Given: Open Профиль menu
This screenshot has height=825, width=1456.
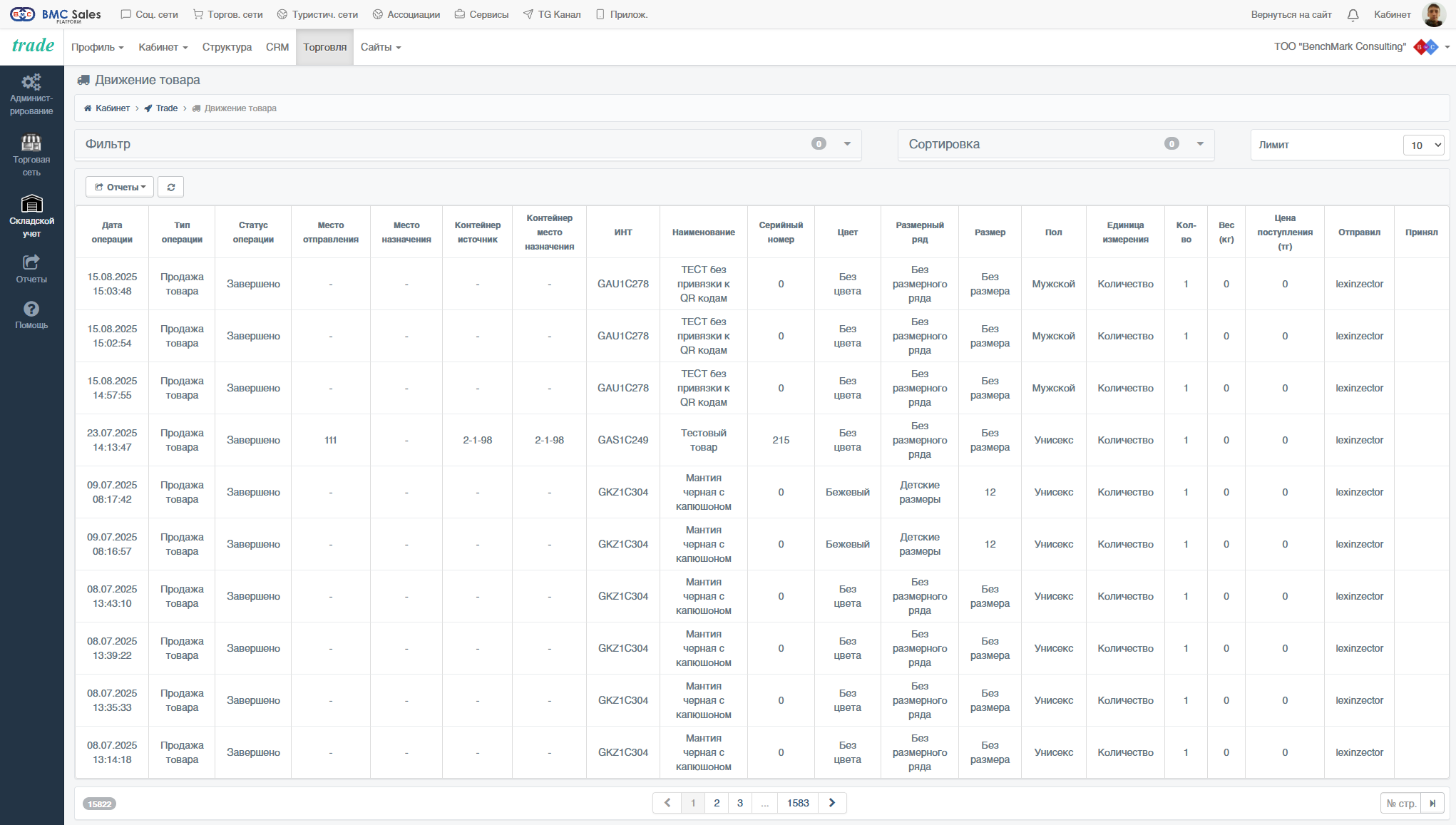Looking at the screenshot, I should click(98, 47).
